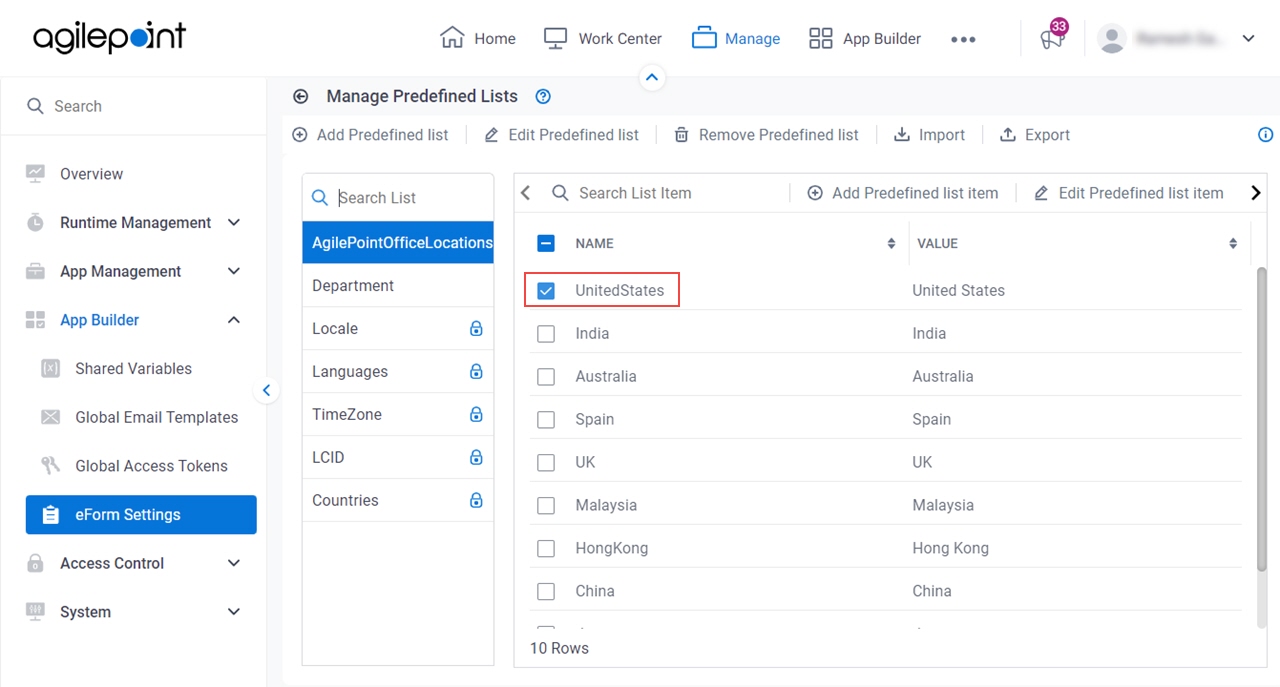This screenshot has height=687, width=1280.
Task: Click Edit Predefined list
Action: 561,135
